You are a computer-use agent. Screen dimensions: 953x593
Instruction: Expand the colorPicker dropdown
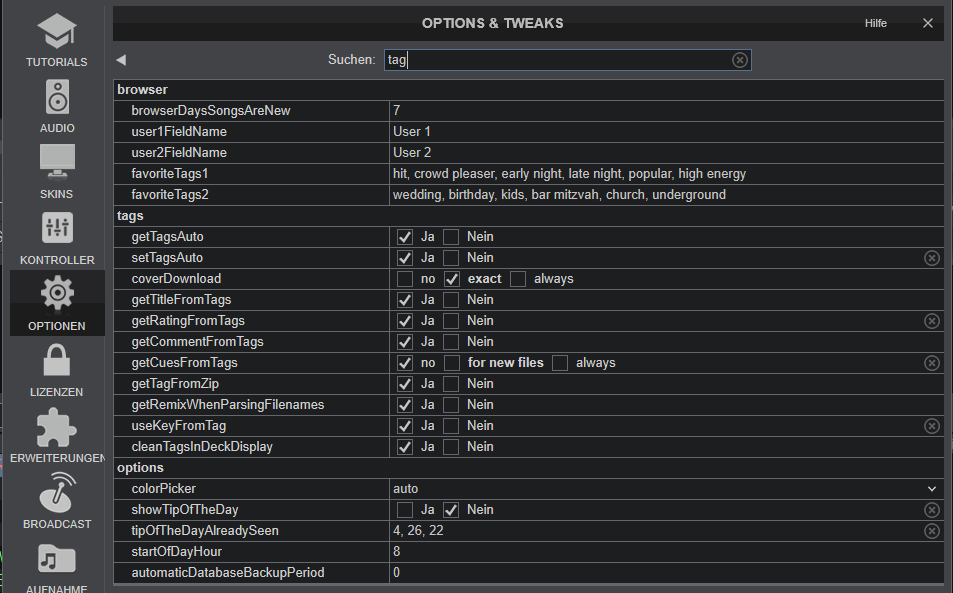tap(932, 489)
